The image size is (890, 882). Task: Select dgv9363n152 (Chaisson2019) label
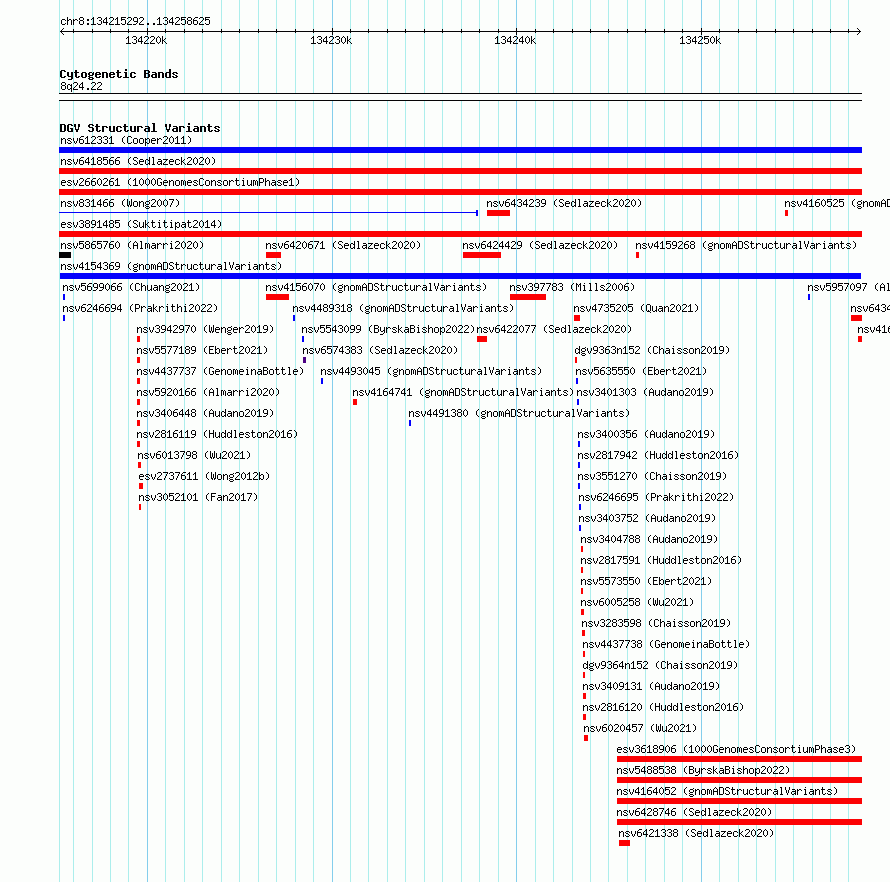click(x=652, y=350)
